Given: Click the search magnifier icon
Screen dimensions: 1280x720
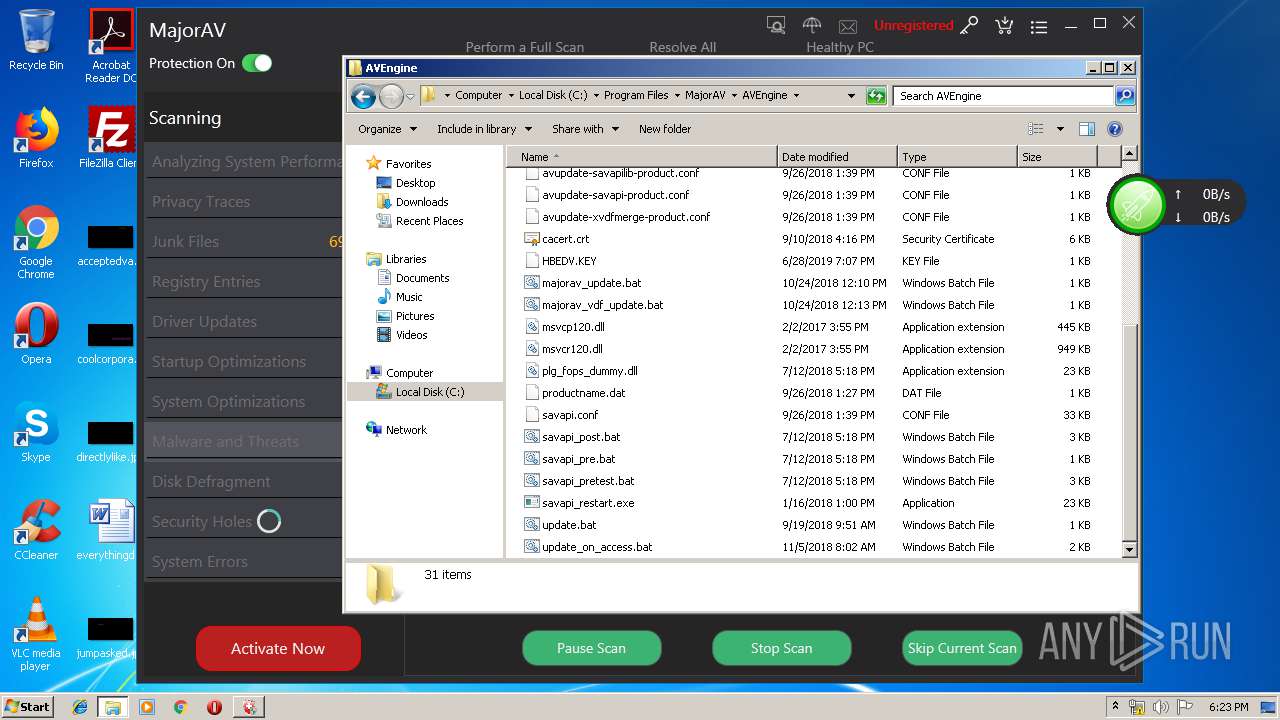Looking at the screenshot, I should pyautogui.click(x=1125, y=96).
